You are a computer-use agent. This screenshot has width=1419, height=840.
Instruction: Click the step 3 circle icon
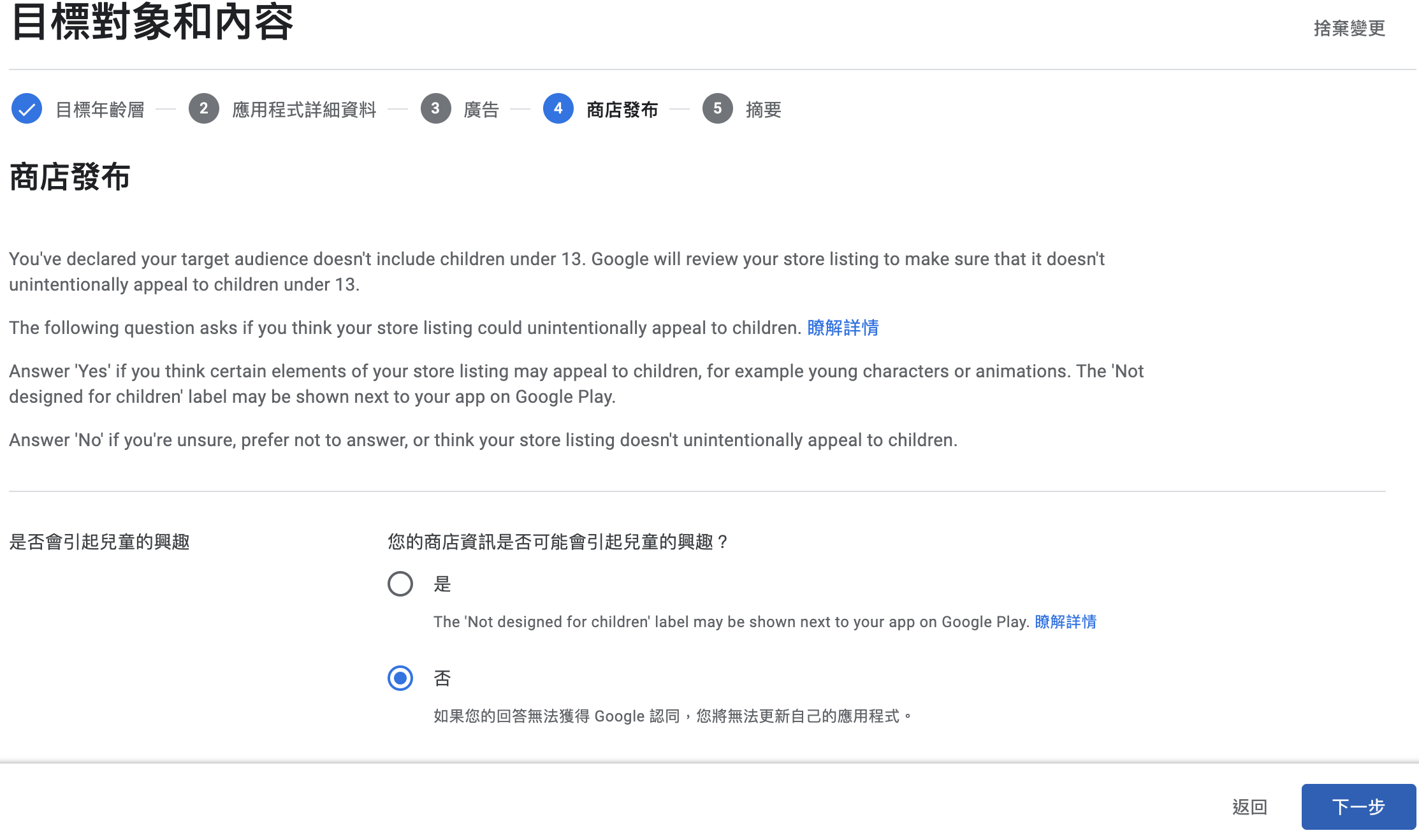coord(435,109)
